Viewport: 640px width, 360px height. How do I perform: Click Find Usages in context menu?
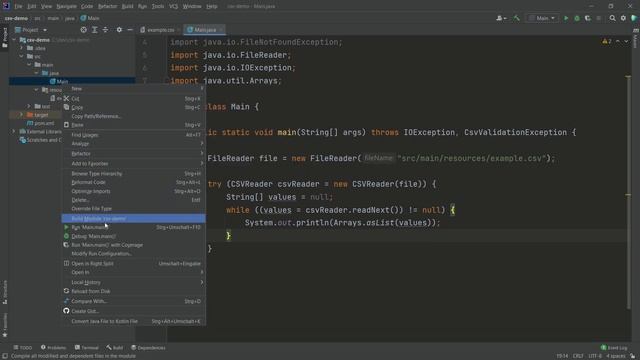pos(133,135)
